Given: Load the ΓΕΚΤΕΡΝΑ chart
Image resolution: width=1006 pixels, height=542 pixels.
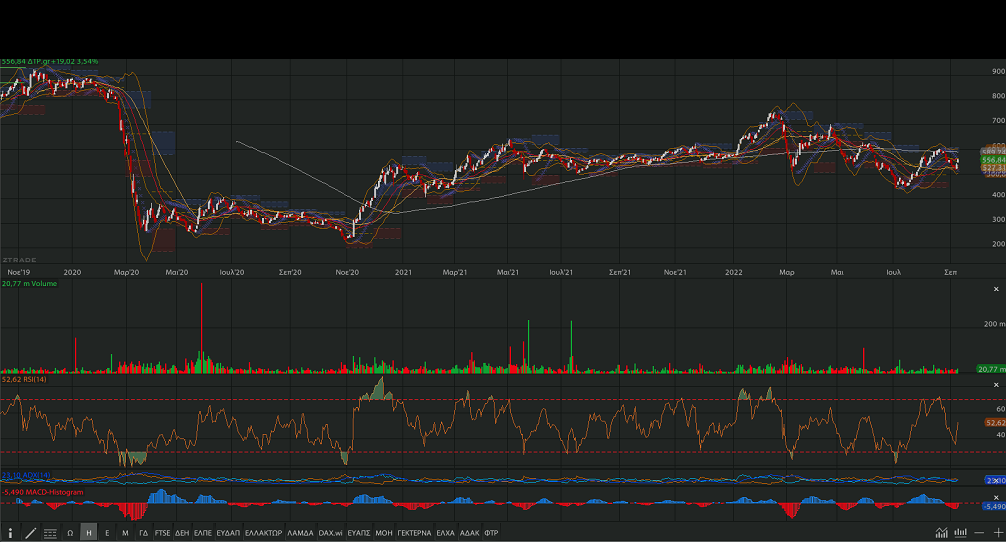Looking at the screenshot, I should coord(413,533).
